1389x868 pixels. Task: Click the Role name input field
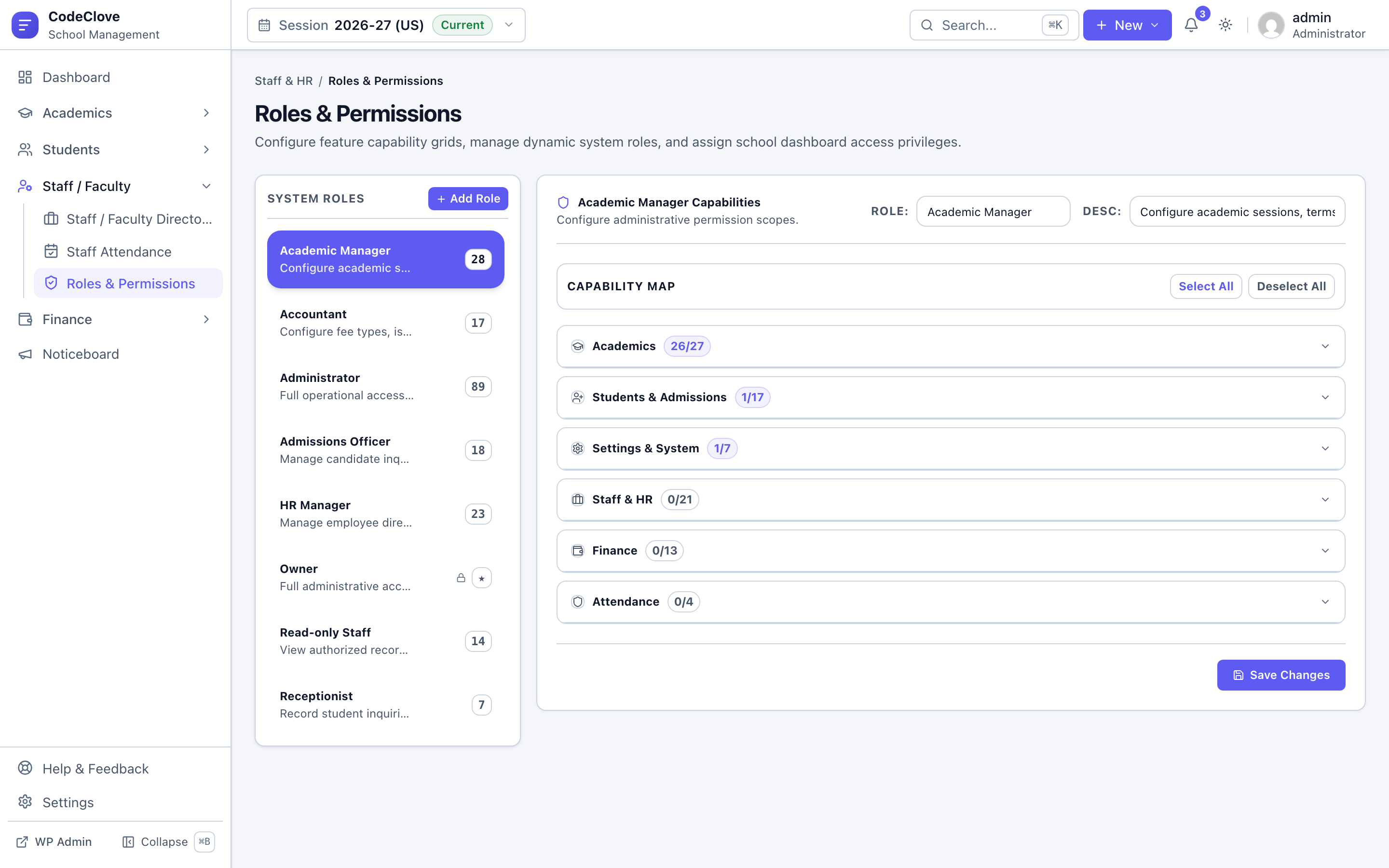point(993,211)
